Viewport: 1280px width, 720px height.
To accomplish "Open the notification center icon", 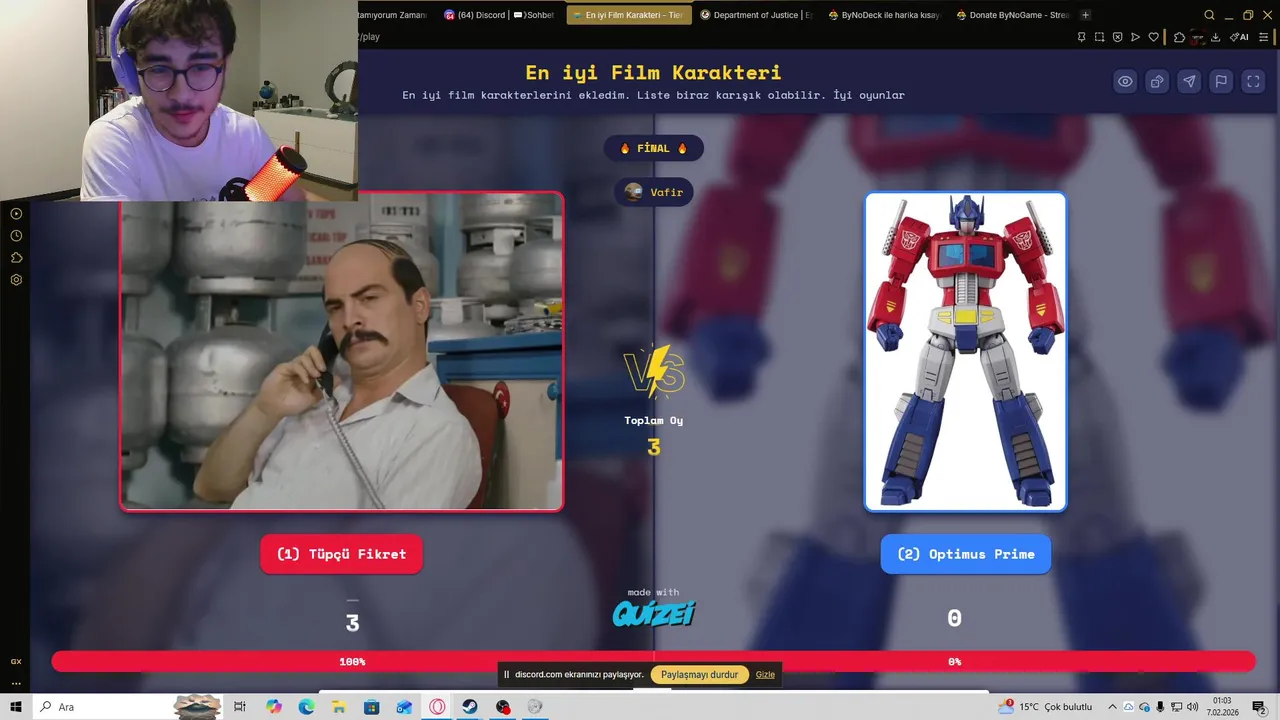I will pyautogui.click(x=1259, y=707).
